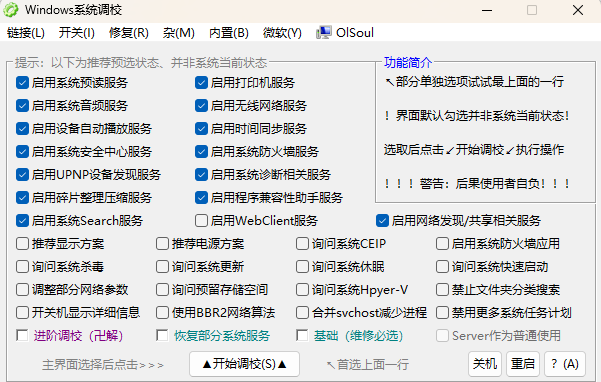
Task: Toggle 启用设备自动播放服务 checkbox
Action: 22,129
